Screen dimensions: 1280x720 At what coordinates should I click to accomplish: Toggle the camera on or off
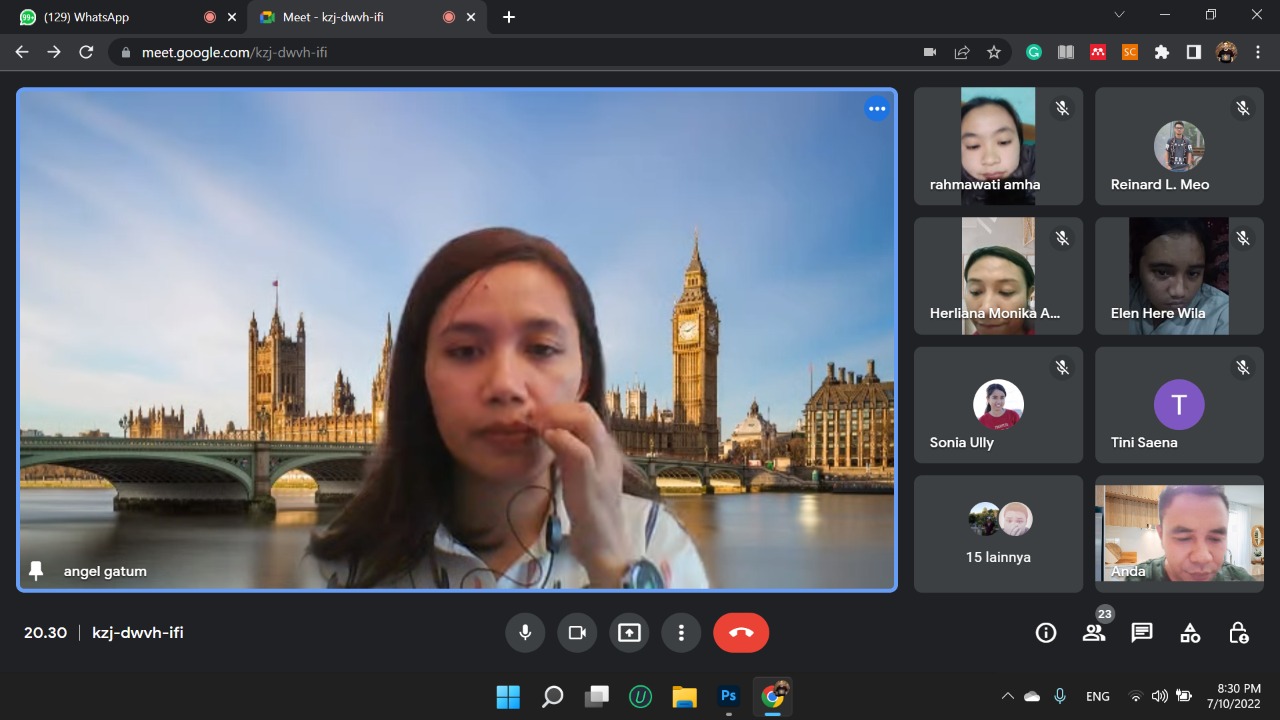pyautogui.click(x=577, y=633)
